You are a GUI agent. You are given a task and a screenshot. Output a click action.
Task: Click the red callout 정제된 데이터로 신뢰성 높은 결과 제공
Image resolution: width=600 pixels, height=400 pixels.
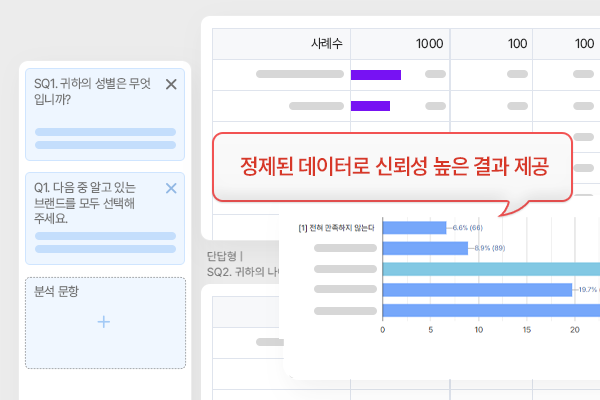click(x=393, y=167)
